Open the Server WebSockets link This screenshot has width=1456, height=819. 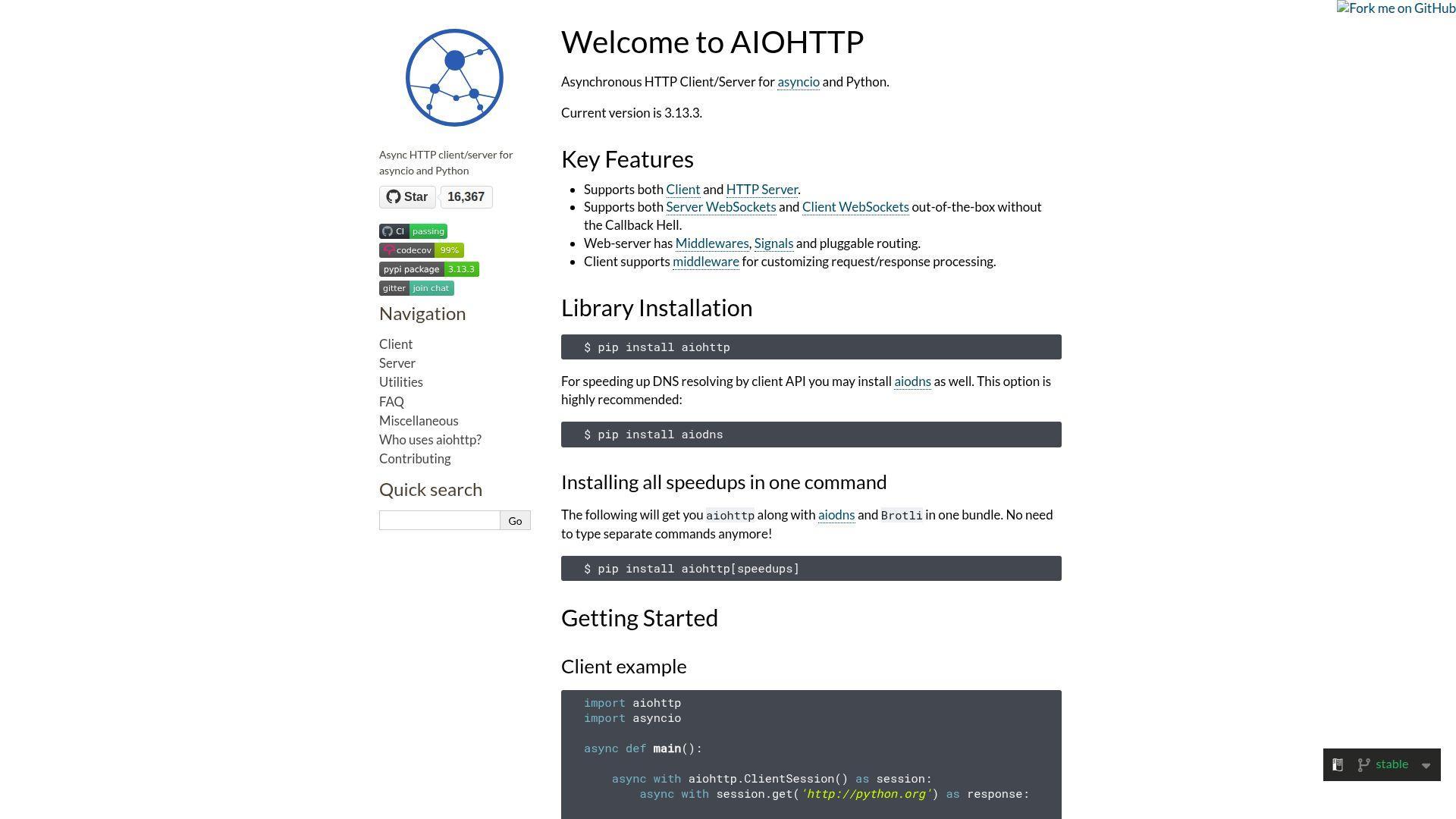720,207
